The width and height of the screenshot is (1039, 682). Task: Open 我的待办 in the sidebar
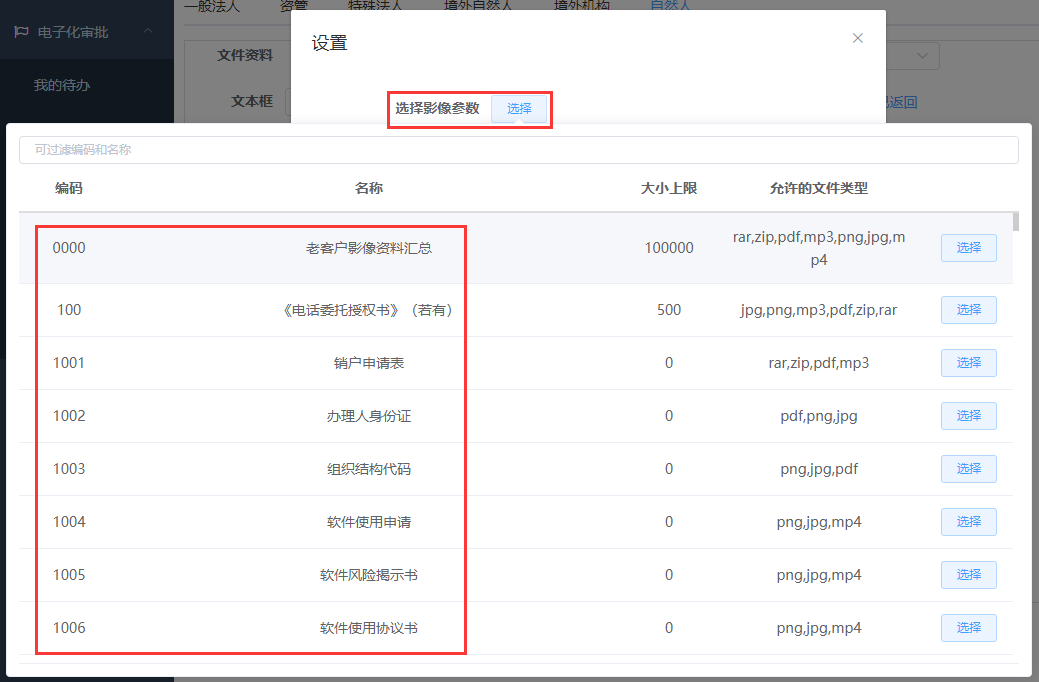(62, 85)
